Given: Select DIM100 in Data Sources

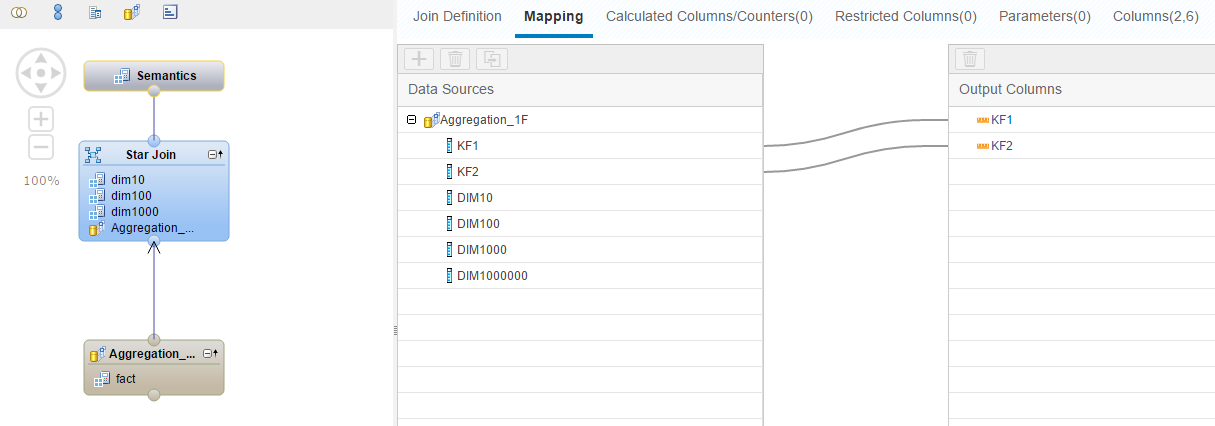Looking at the screenshot, I should [580, 224].
